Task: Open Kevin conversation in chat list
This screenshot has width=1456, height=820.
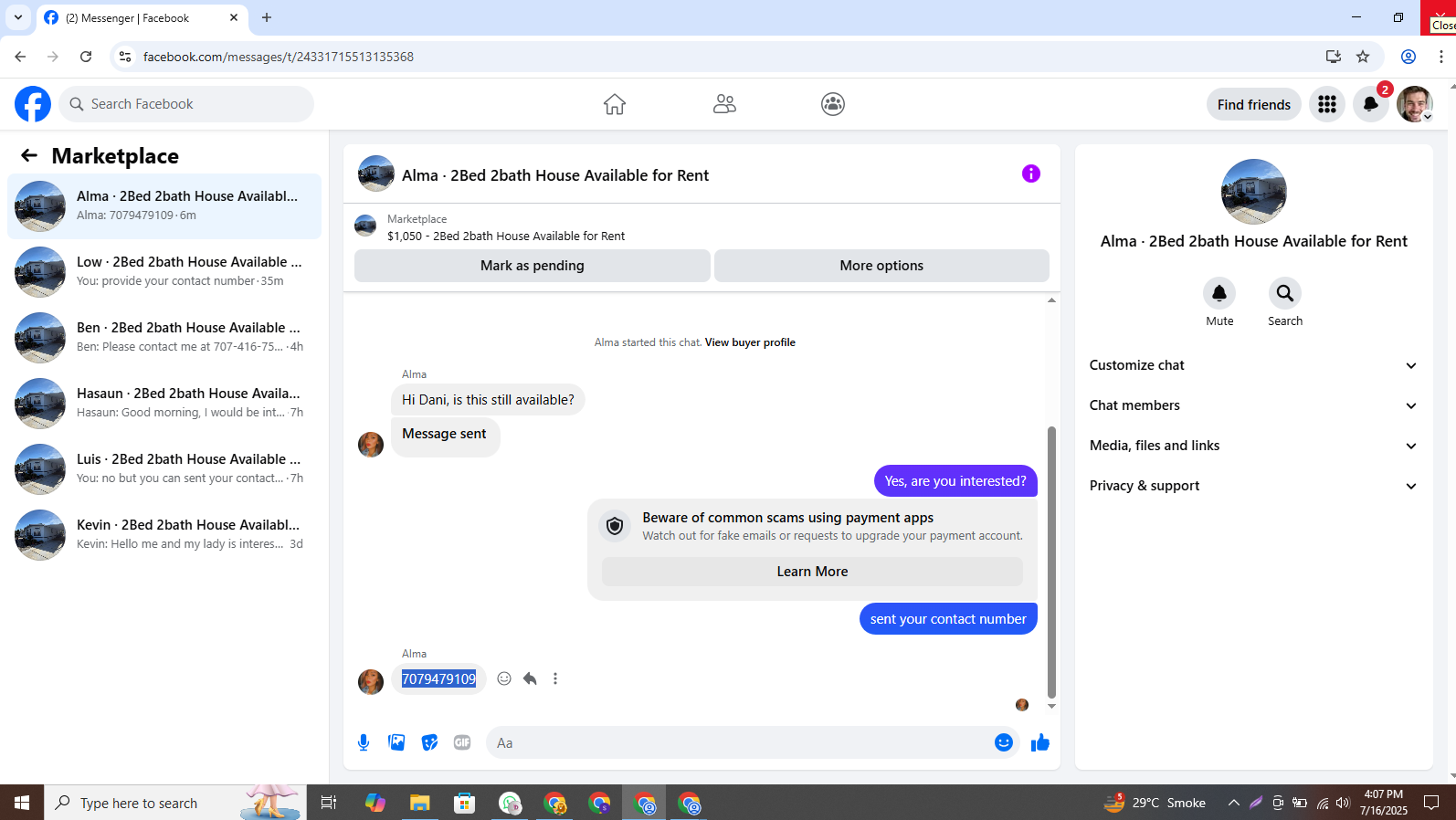Action: pos(164,535)
